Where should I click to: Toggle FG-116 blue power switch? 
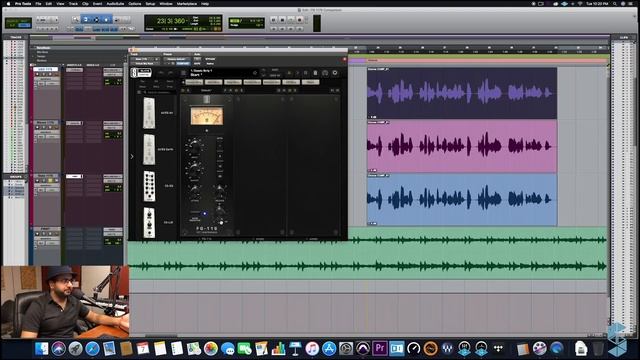(204, 213)
